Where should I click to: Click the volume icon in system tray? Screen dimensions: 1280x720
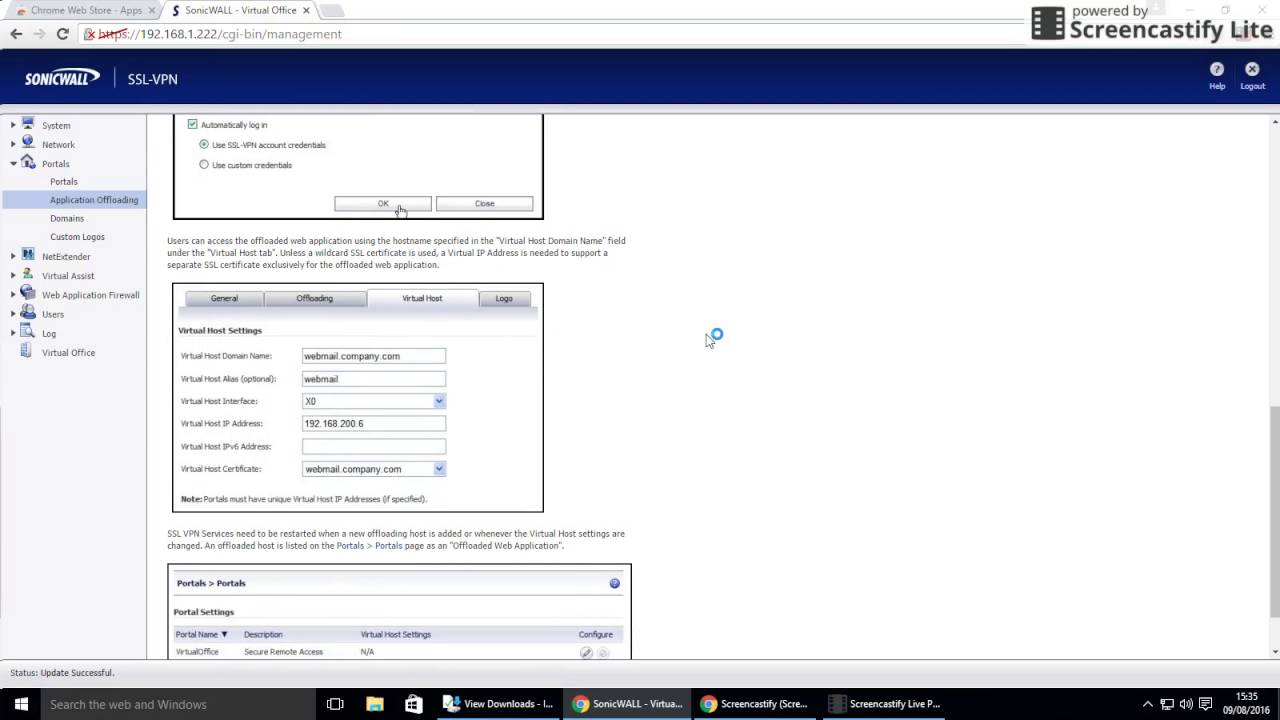click(1186, 704)
